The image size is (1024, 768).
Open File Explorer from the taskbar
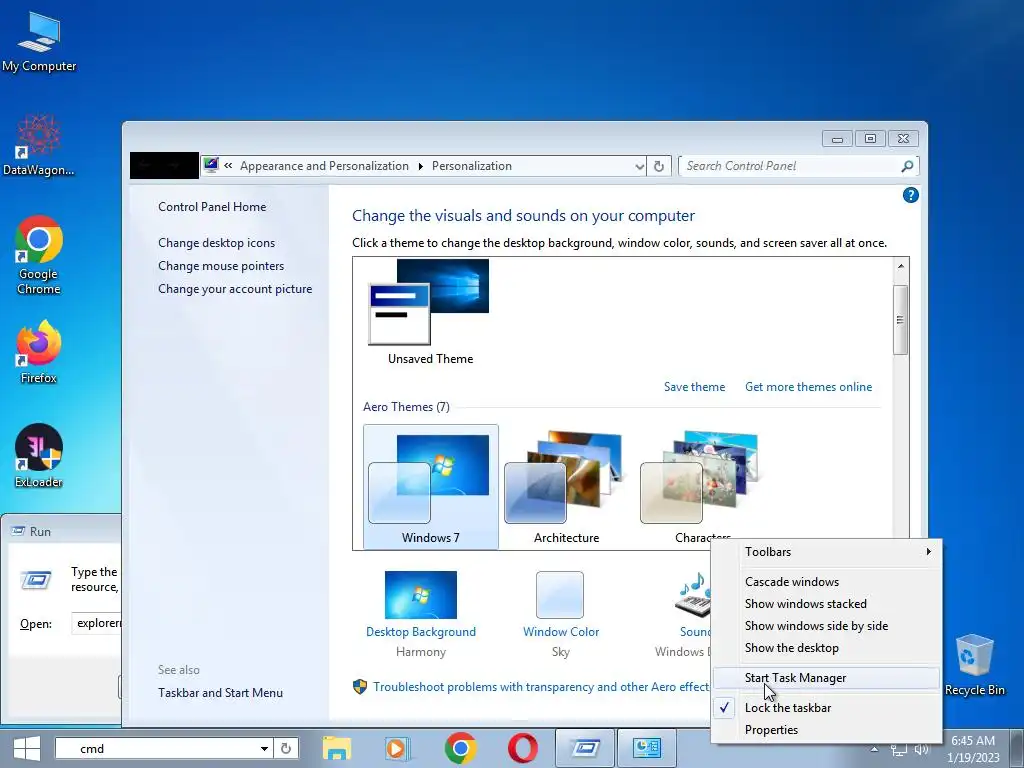coord(336,748)
